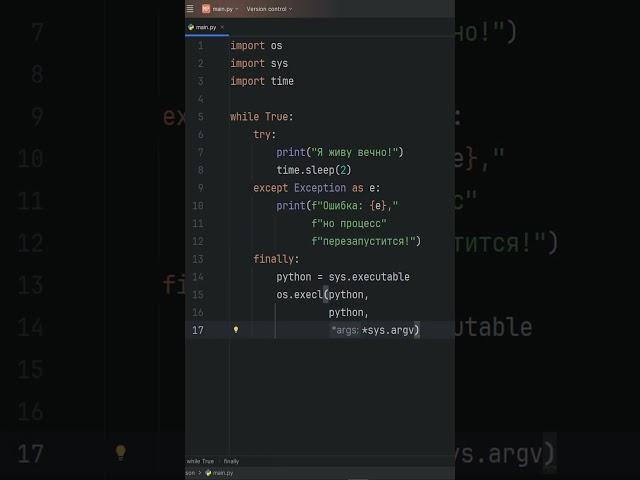
Task: Click the text 'import time' on line 3
Action: 262,81
